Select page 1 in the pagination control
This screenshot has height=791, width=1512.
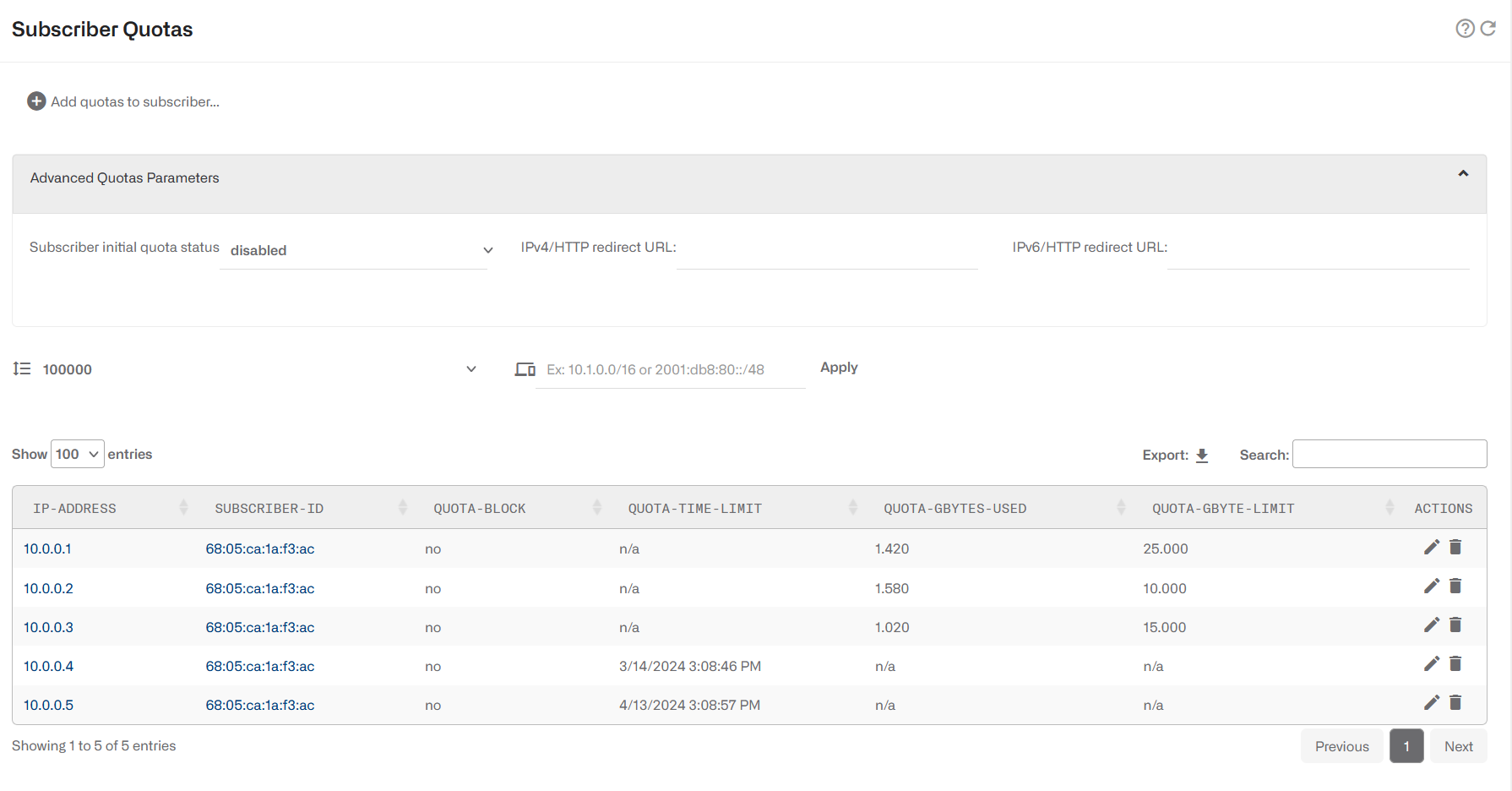(x=1406, y=745)
